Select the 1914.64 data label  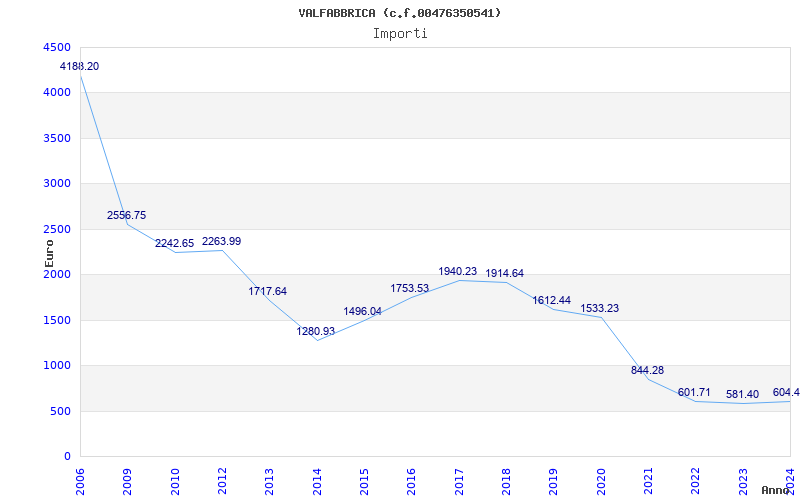pyautogui.click(x=505, y=273)
